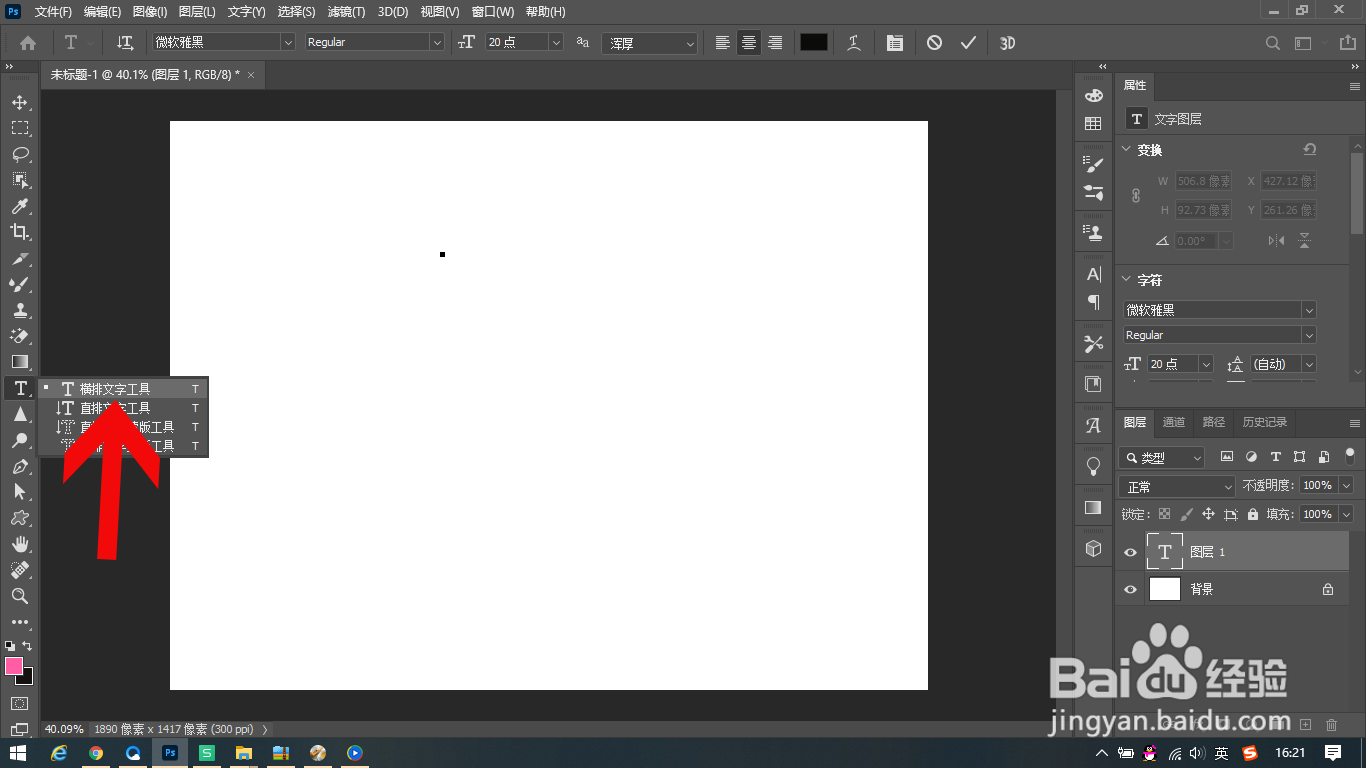Screen dimensions: 1366x768
Task: Select the Eyedropper tool
Action: tap(19, 206)
